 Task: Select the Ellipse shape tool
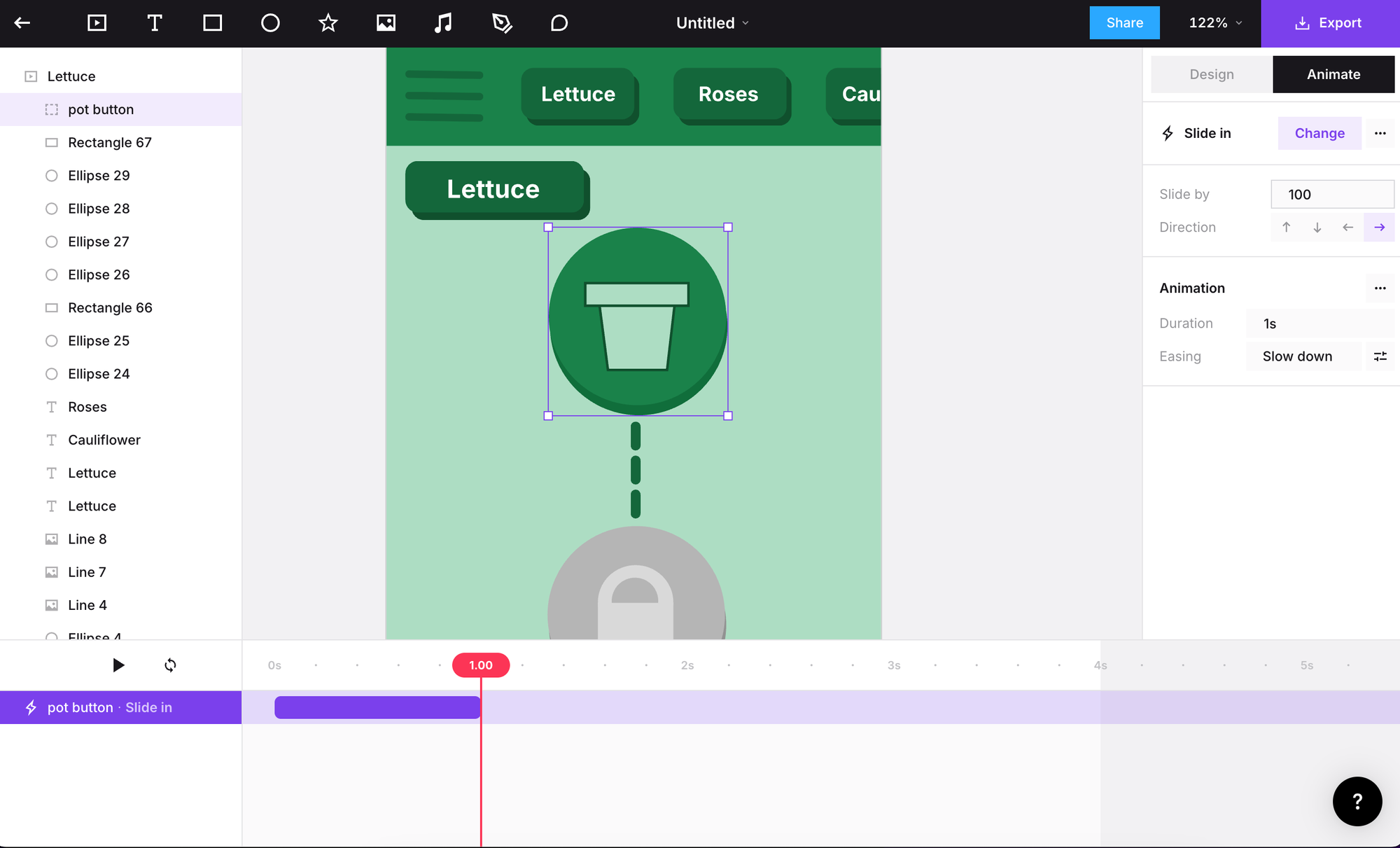[x=270, y=23]
